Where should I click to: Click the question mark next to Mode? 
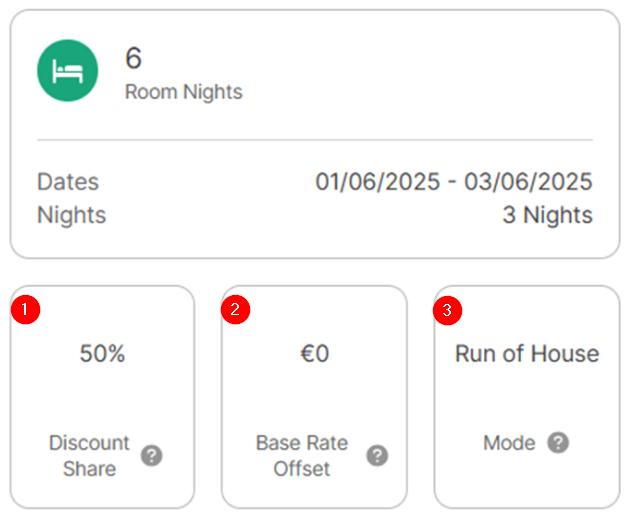tap(558, 443)
